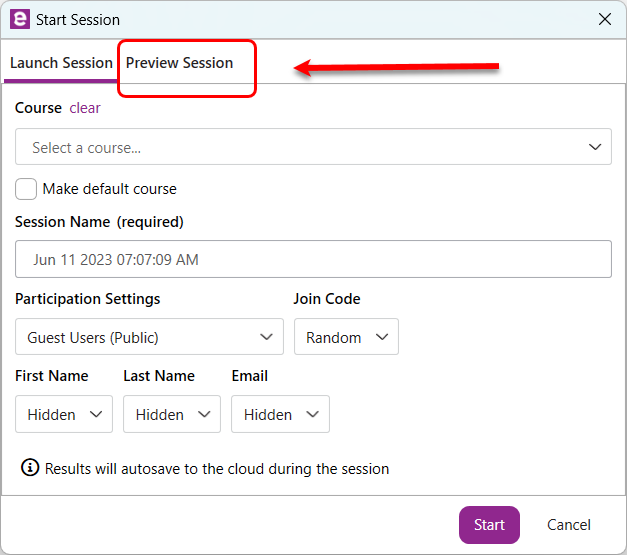
Task: Change the Email visibility dropdown
Action: (x=280, y=414)
